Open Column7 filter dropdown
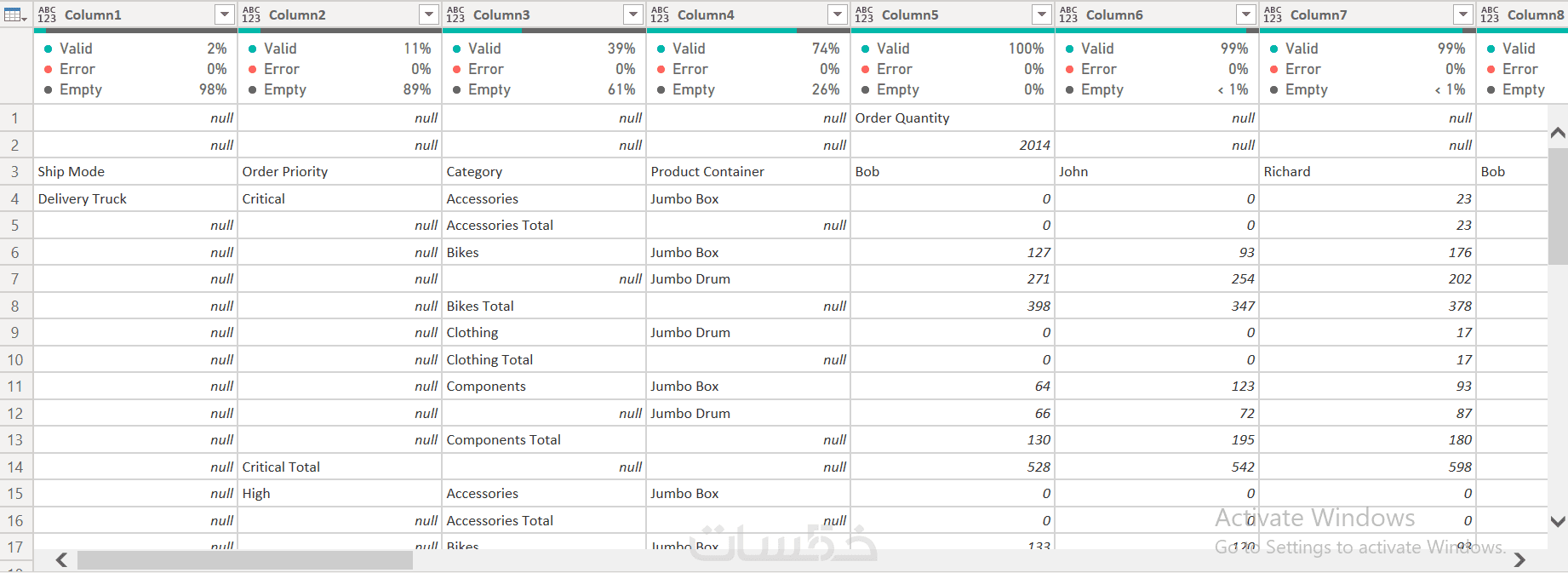The image size is (1568, 573). 1462,14
